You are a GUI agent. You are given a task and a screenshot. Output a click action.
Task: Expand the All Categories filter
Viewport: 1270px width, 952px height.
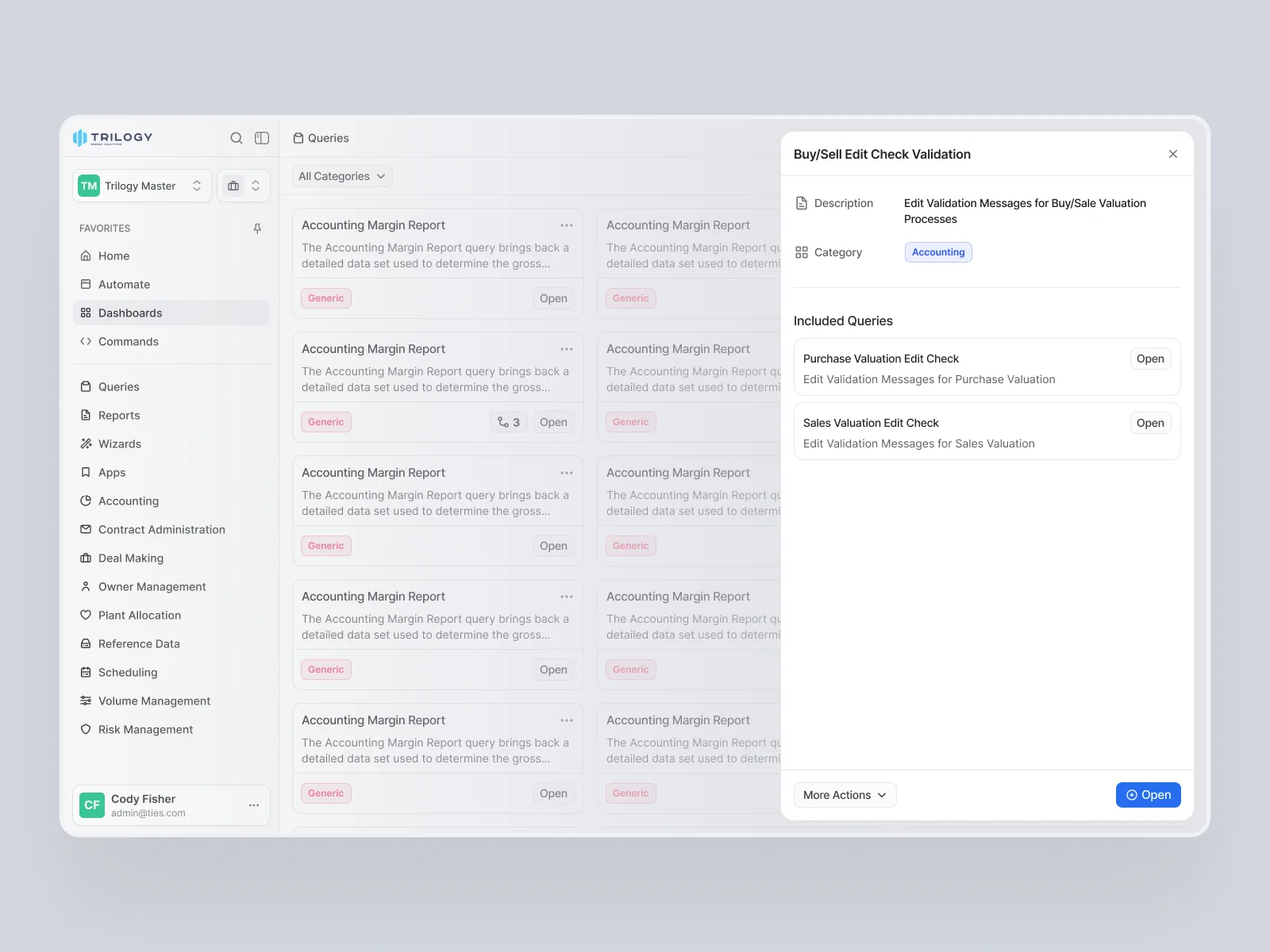(x=342, y=176)
